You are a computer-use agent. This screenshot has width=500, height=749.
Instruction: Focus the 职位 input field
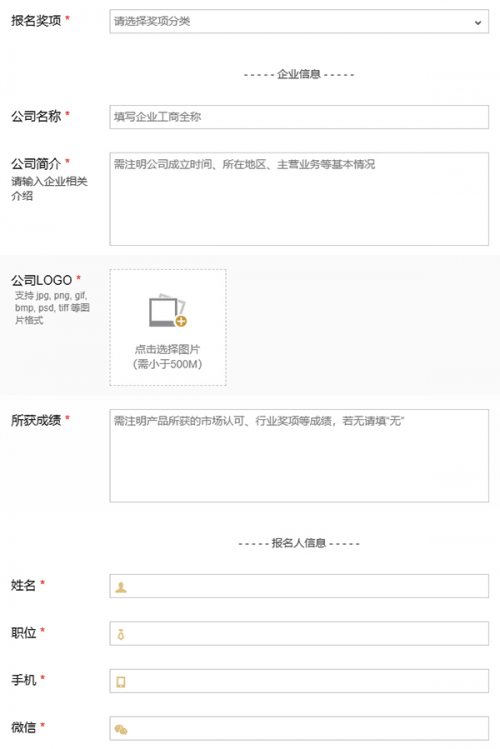(299, 633)
